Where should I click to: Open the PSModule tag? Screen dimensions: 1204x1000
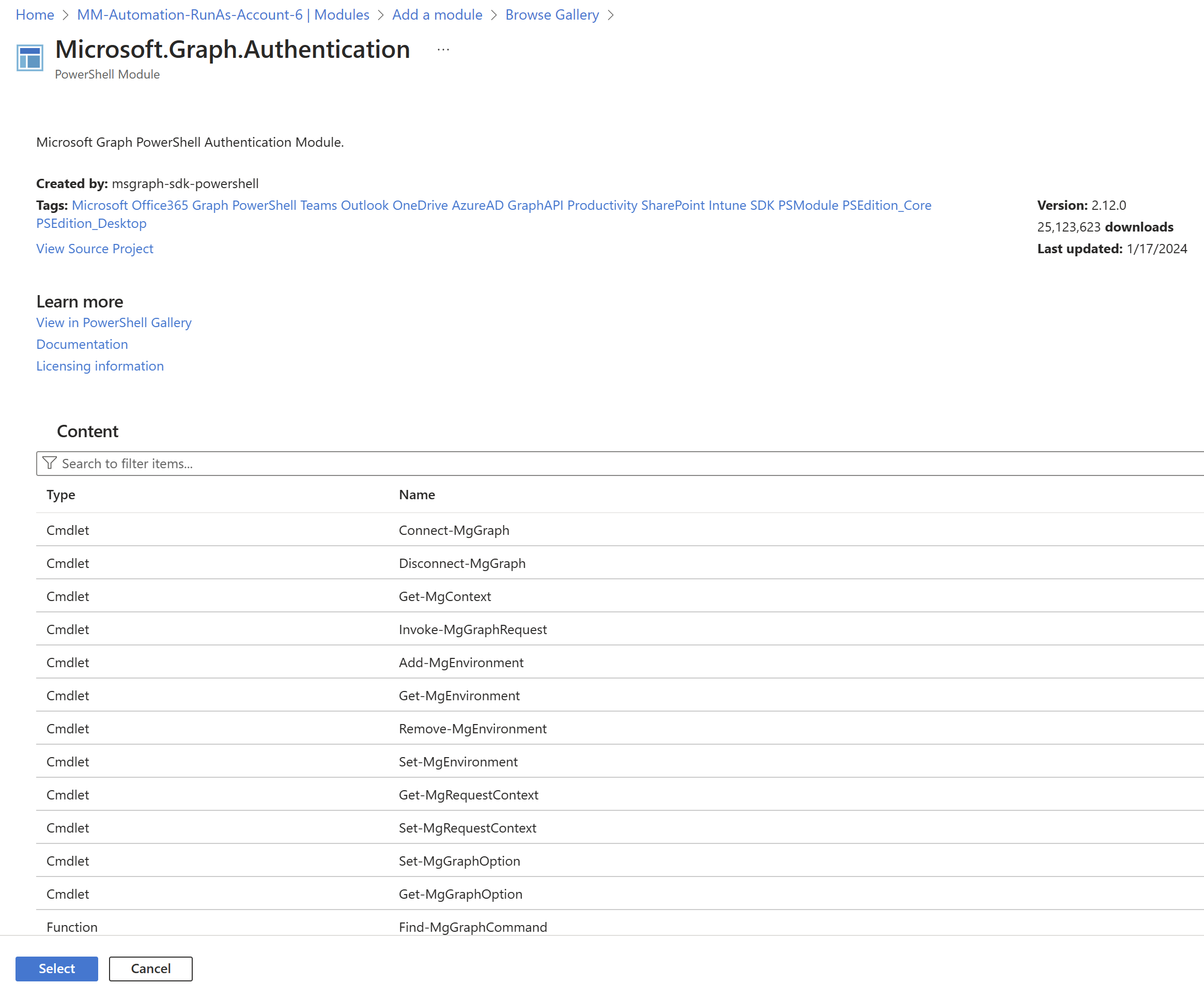(808, 205)
